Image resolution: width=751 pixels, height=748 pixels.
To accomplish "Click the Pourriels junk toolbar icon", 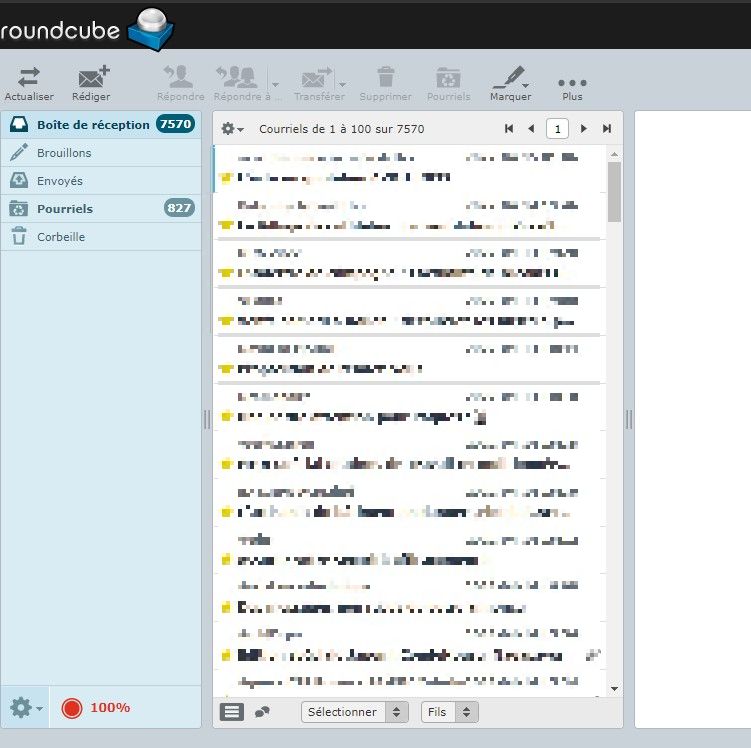I will (x=448, y=78).
